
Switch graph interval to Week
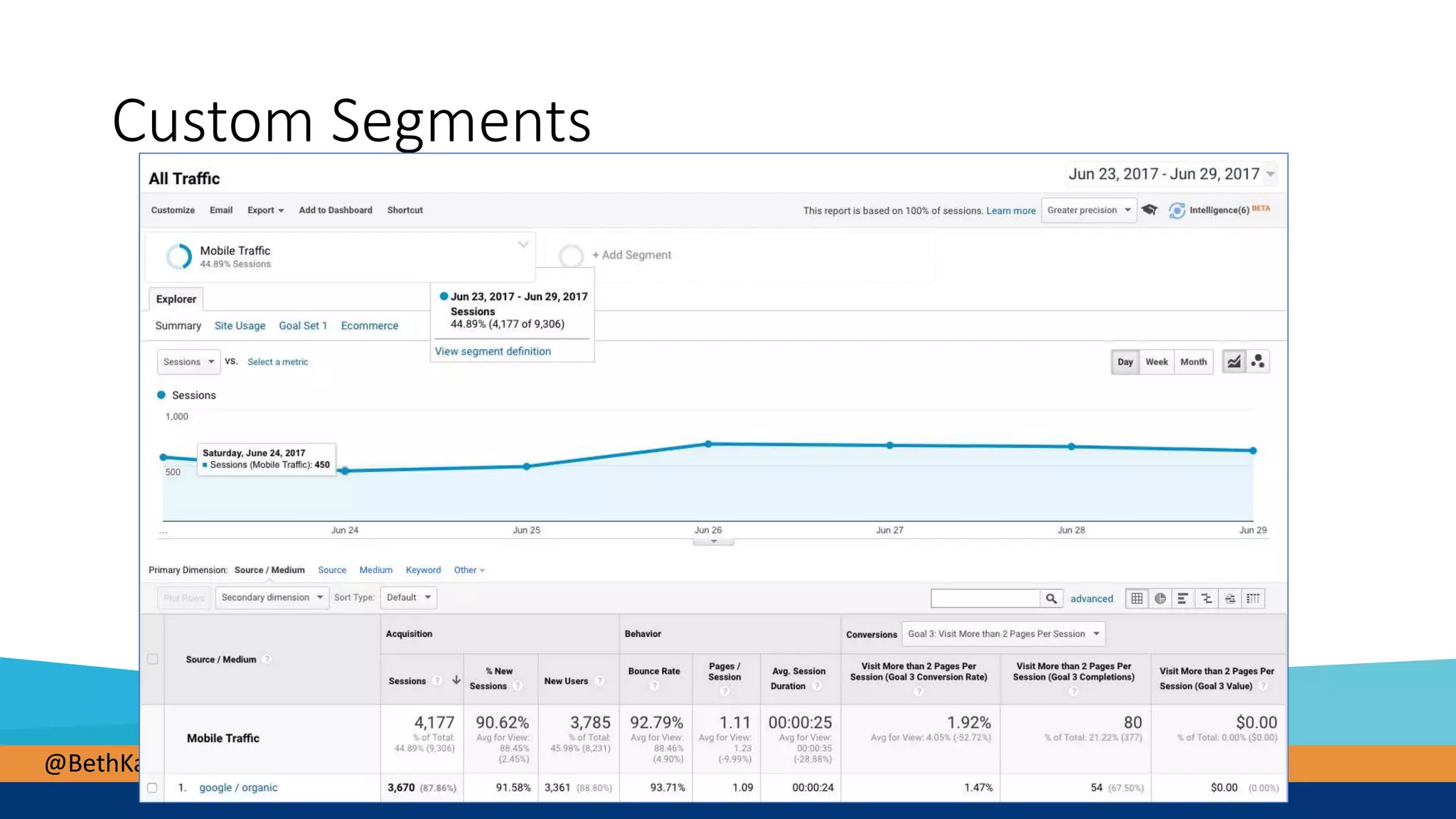(1156, 362)
